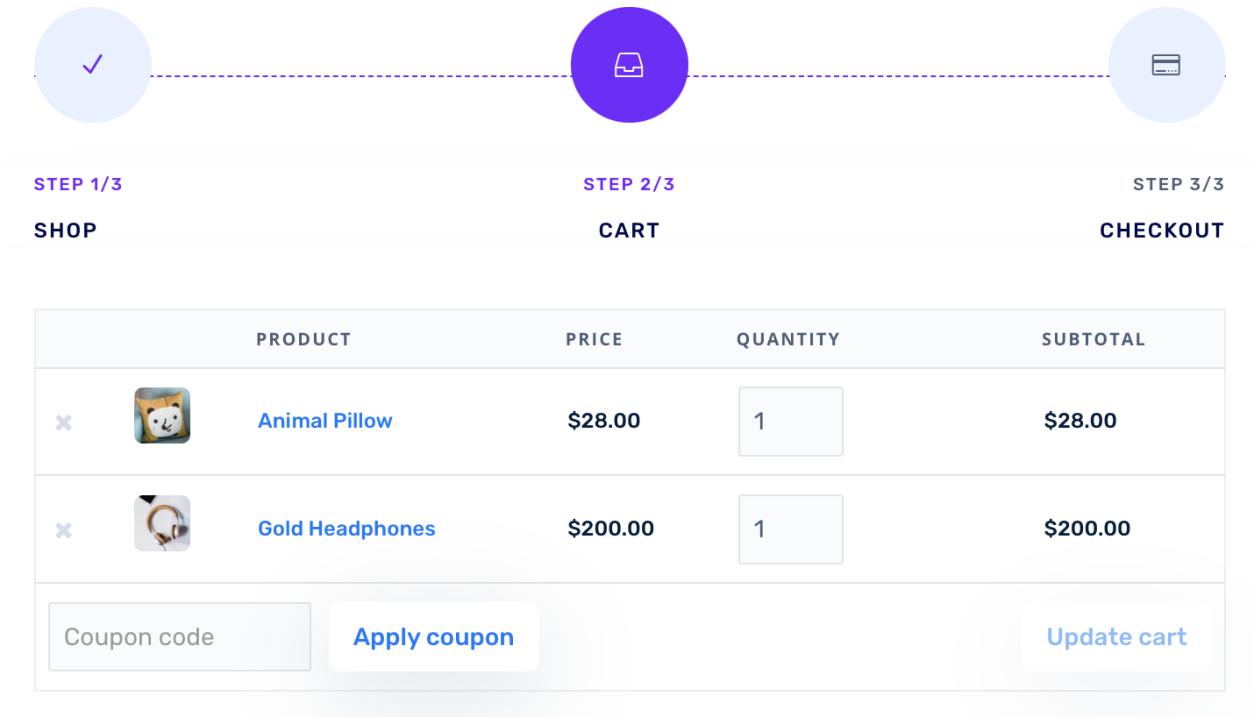Remove Gold Headphones using its X icon

click(63, 530)
